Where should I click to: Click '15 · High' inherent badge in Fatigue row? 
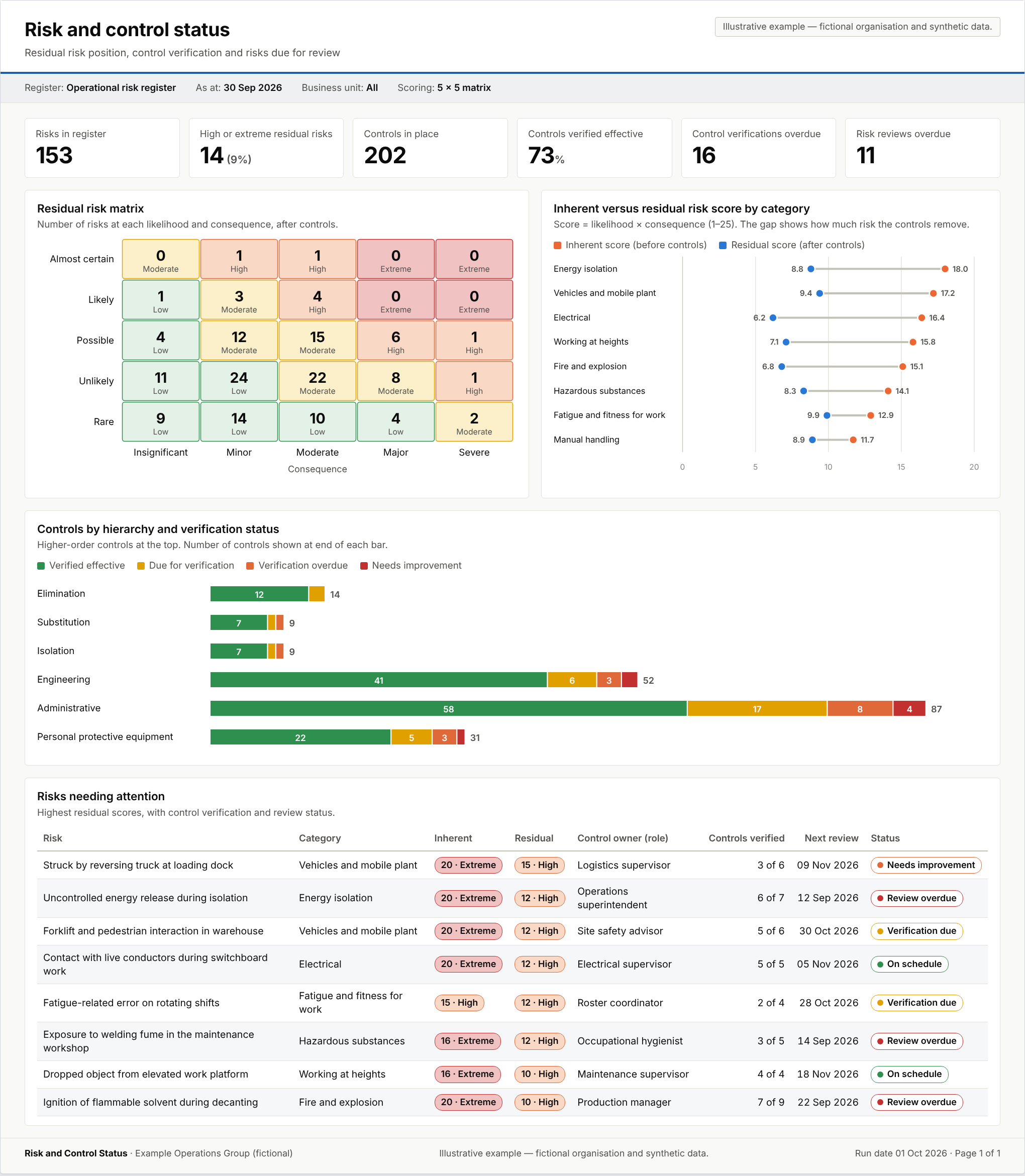tap(459, 1003)
